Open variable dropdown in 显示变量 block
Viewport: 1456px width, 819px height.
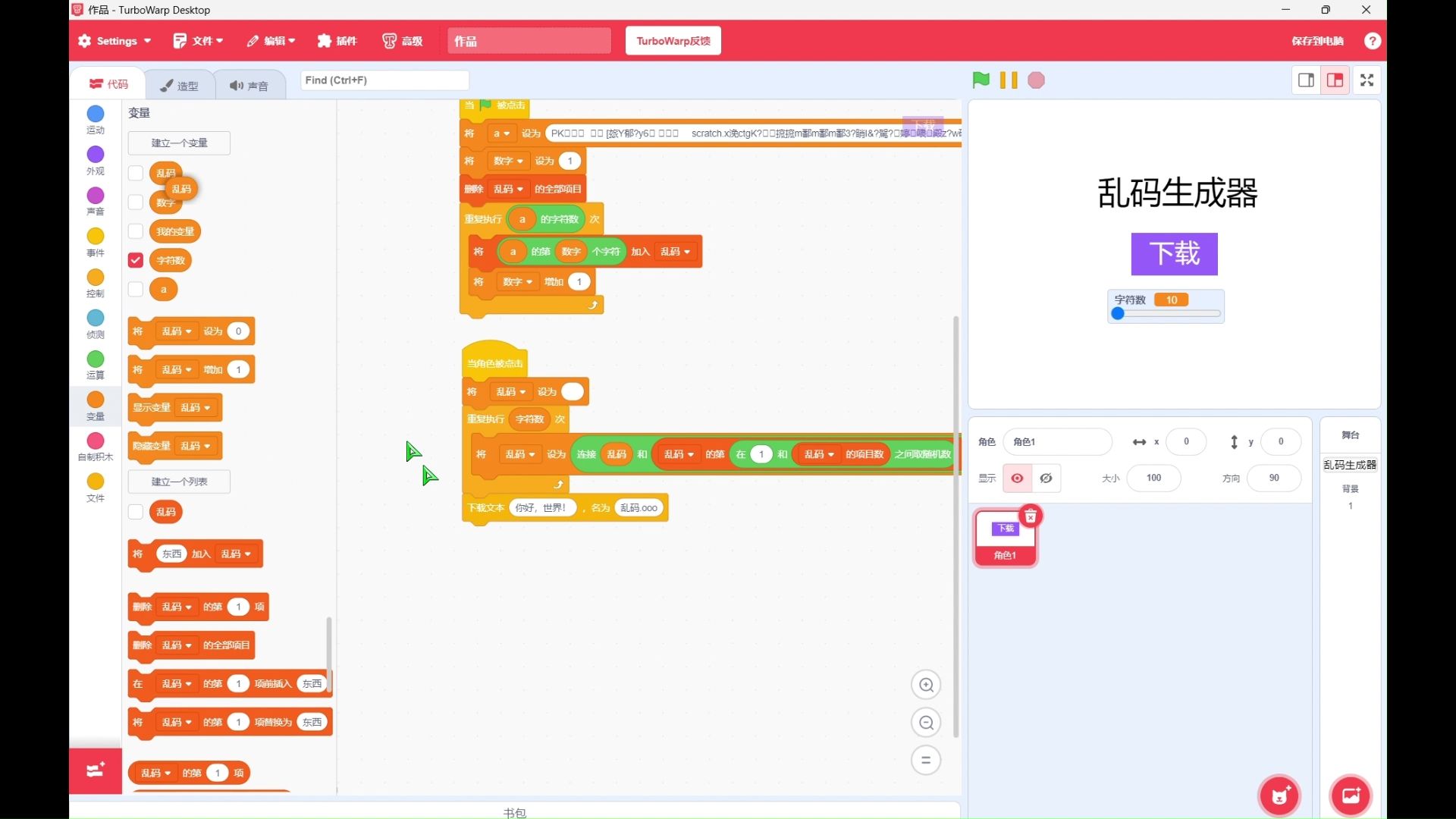[196, 408]
